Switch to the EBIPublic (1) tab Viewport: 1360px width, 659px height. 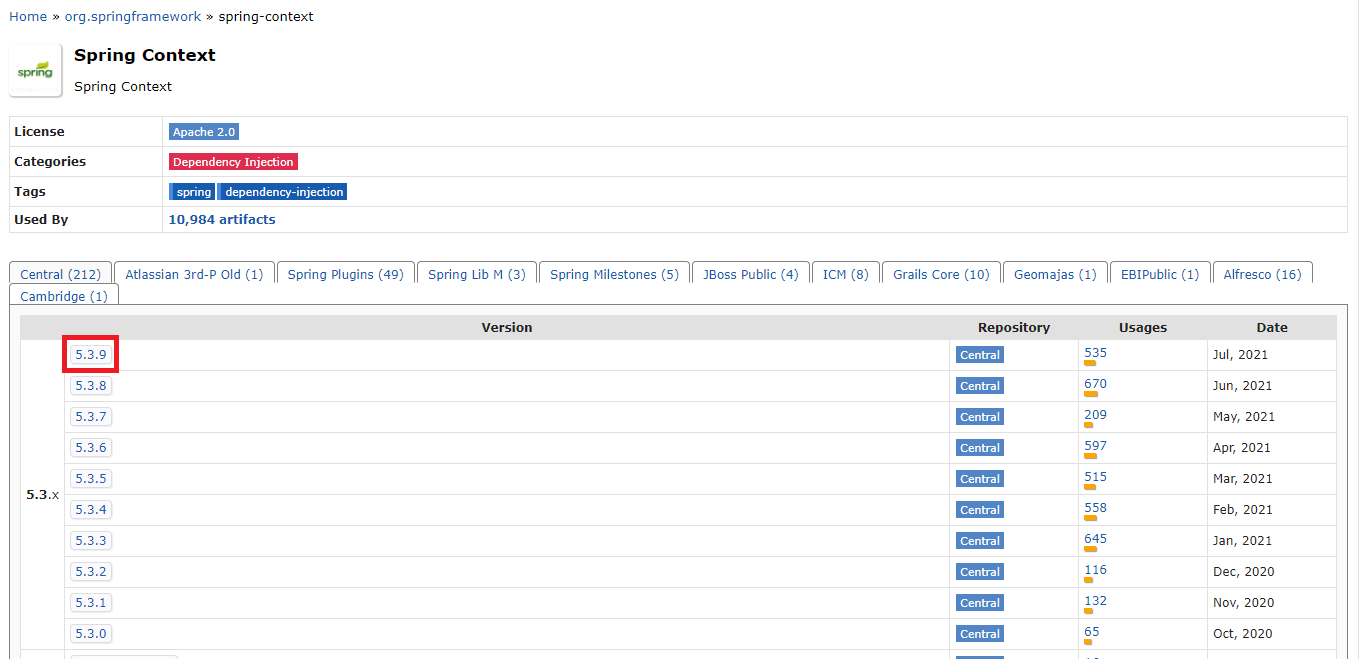(1160, 274)
